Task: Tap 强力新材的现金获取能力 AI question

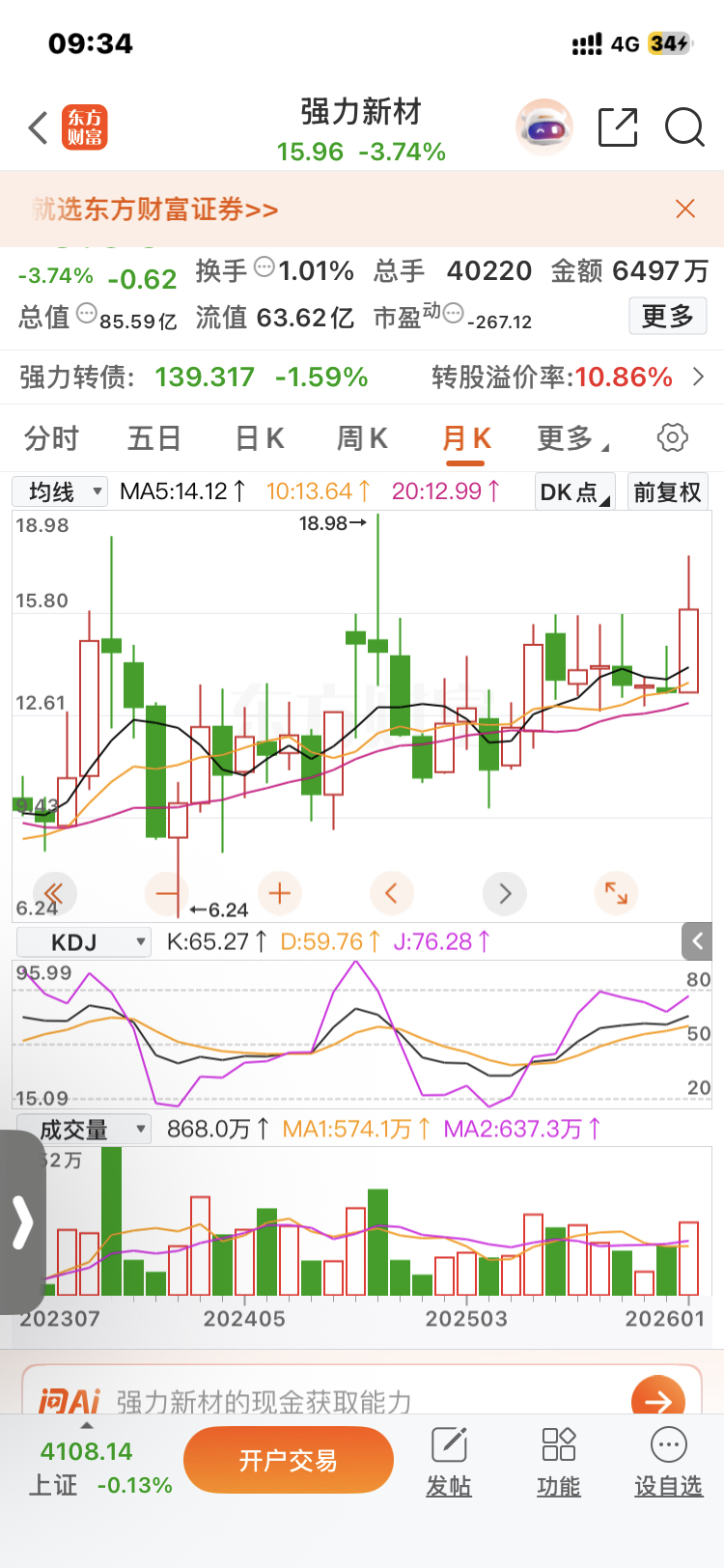Action: [265, 1402]
